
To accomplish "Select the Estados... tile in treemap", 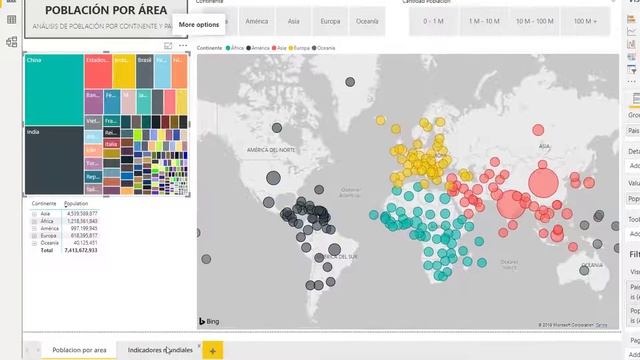I will (98, 71).
